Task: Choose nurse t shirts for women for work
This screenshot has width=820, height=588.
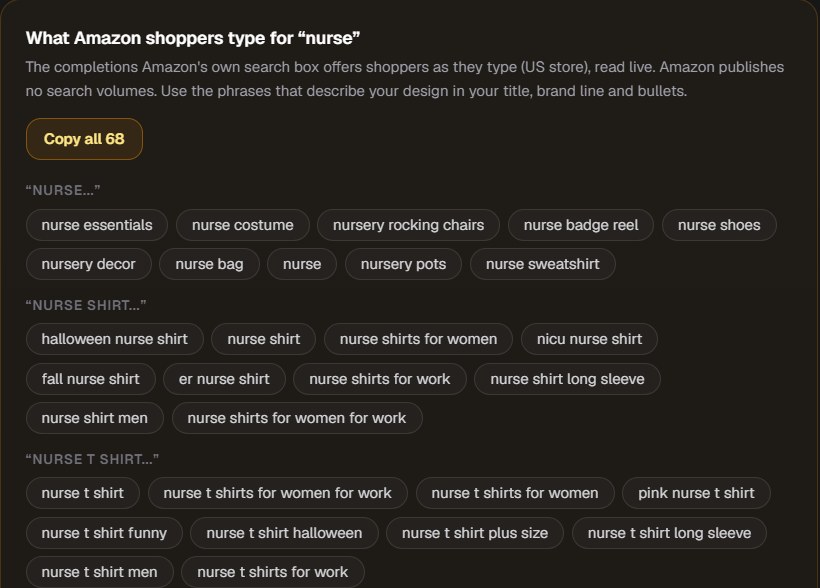Action: (278, 493)
